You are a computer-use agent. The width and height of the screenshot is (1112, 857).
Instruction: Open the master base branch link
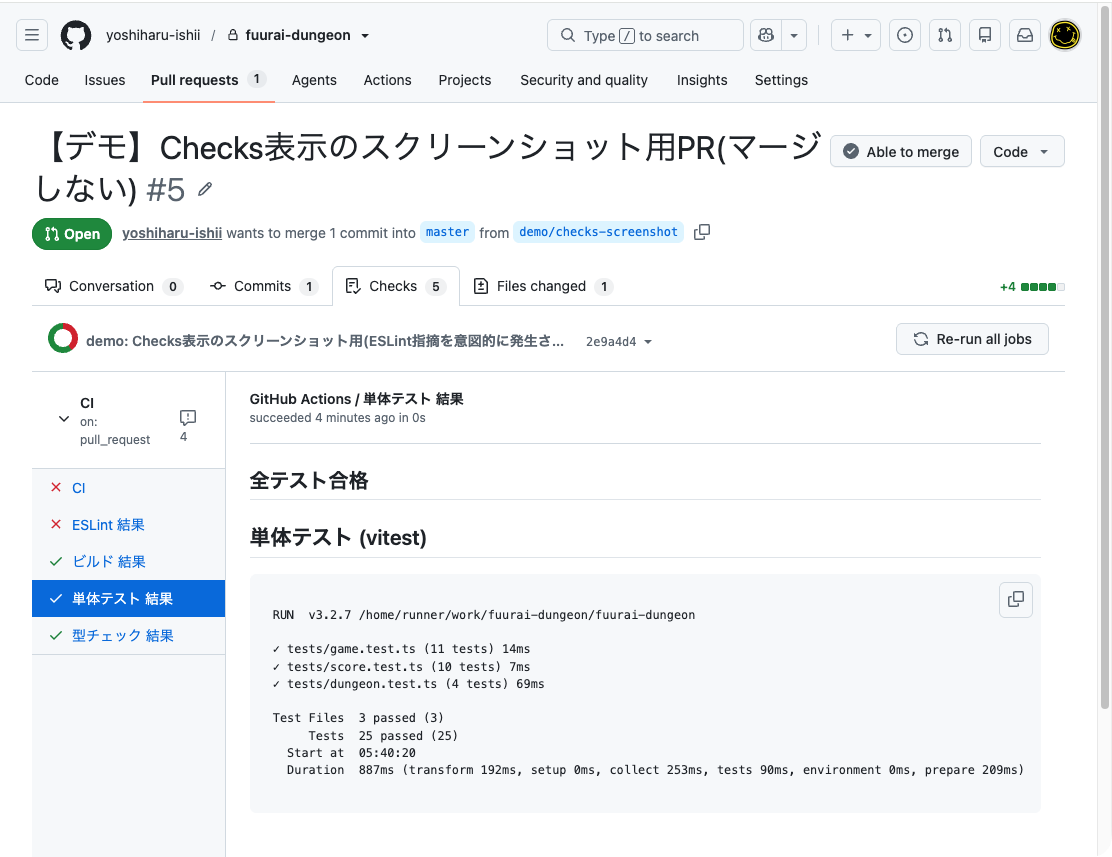click(447, 232)
